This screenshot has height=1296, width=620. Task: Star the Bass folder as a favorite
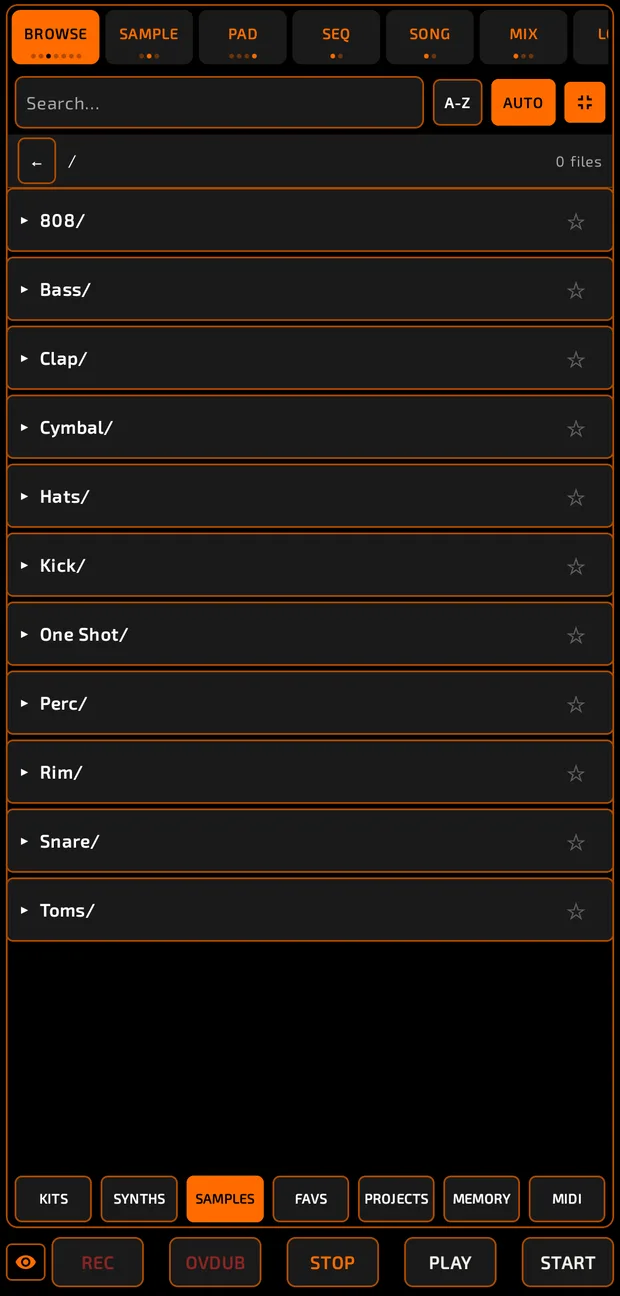coord(576,290)
